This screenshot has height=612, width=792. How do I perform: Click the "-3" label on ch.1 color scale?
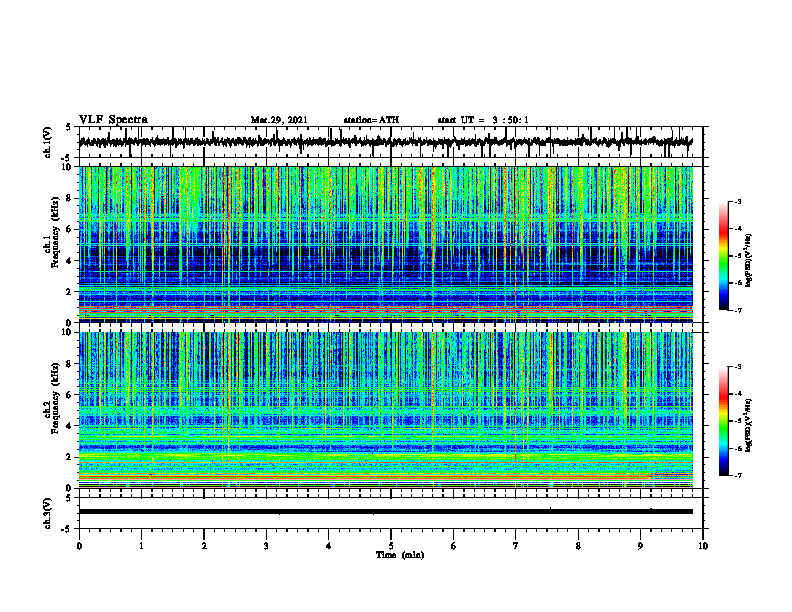pos(738,202)
